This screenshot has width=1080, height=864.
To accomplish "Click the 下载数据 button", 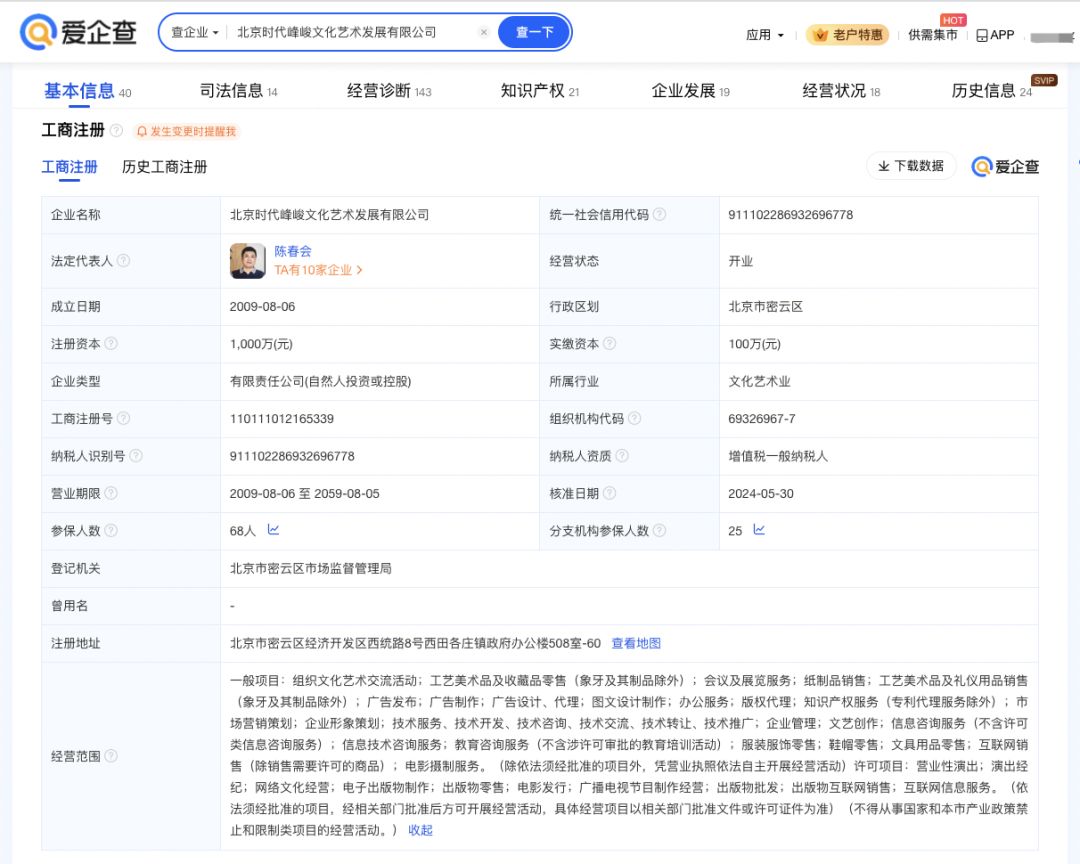I will tap(911, 166).
